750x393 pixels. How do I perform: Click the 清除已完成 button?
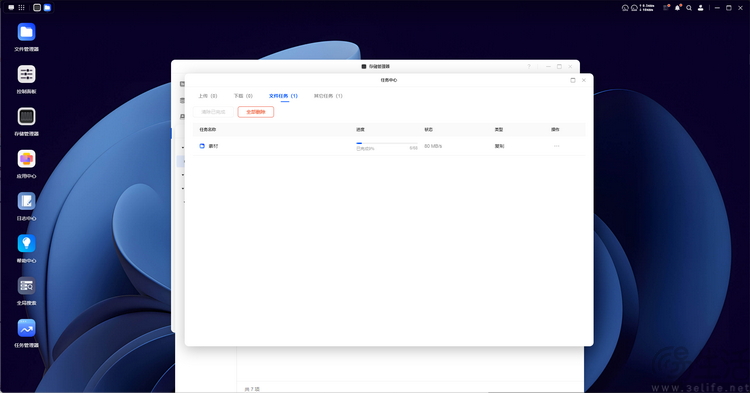pyautogui.click(x=213, y=112)
